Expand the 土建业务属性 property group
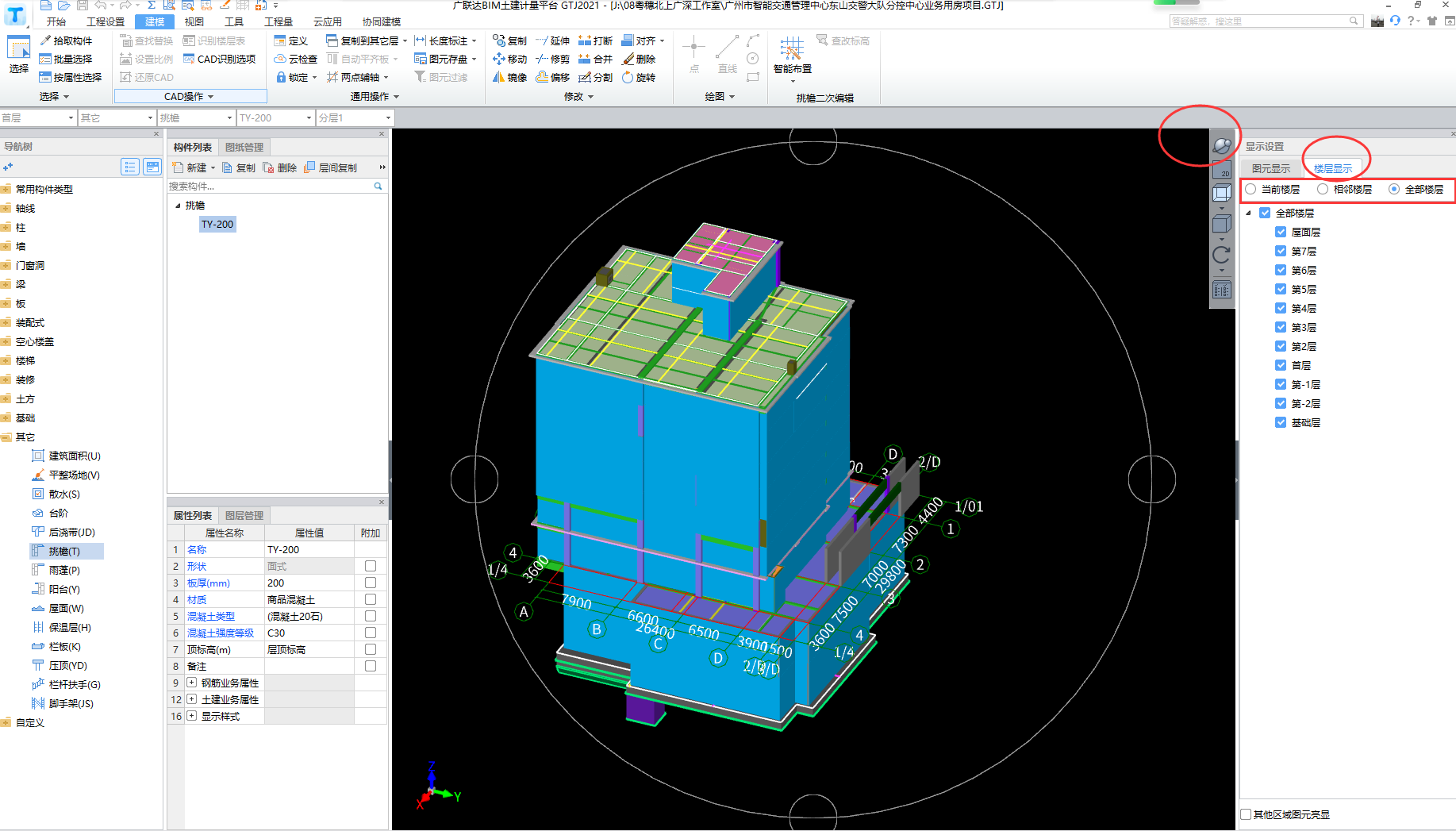This screenshot has width=1456, height=831. (x=191, y=699)
